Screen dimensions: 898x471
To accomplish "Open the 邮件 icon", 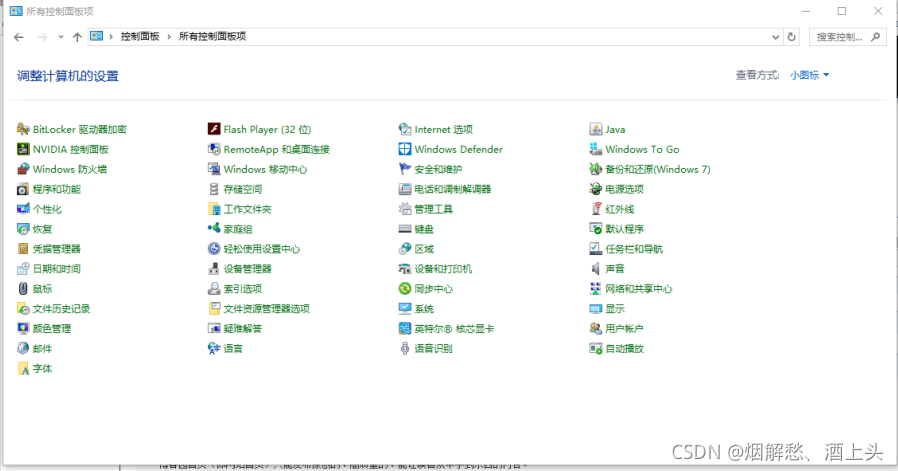I will [23, 348].
